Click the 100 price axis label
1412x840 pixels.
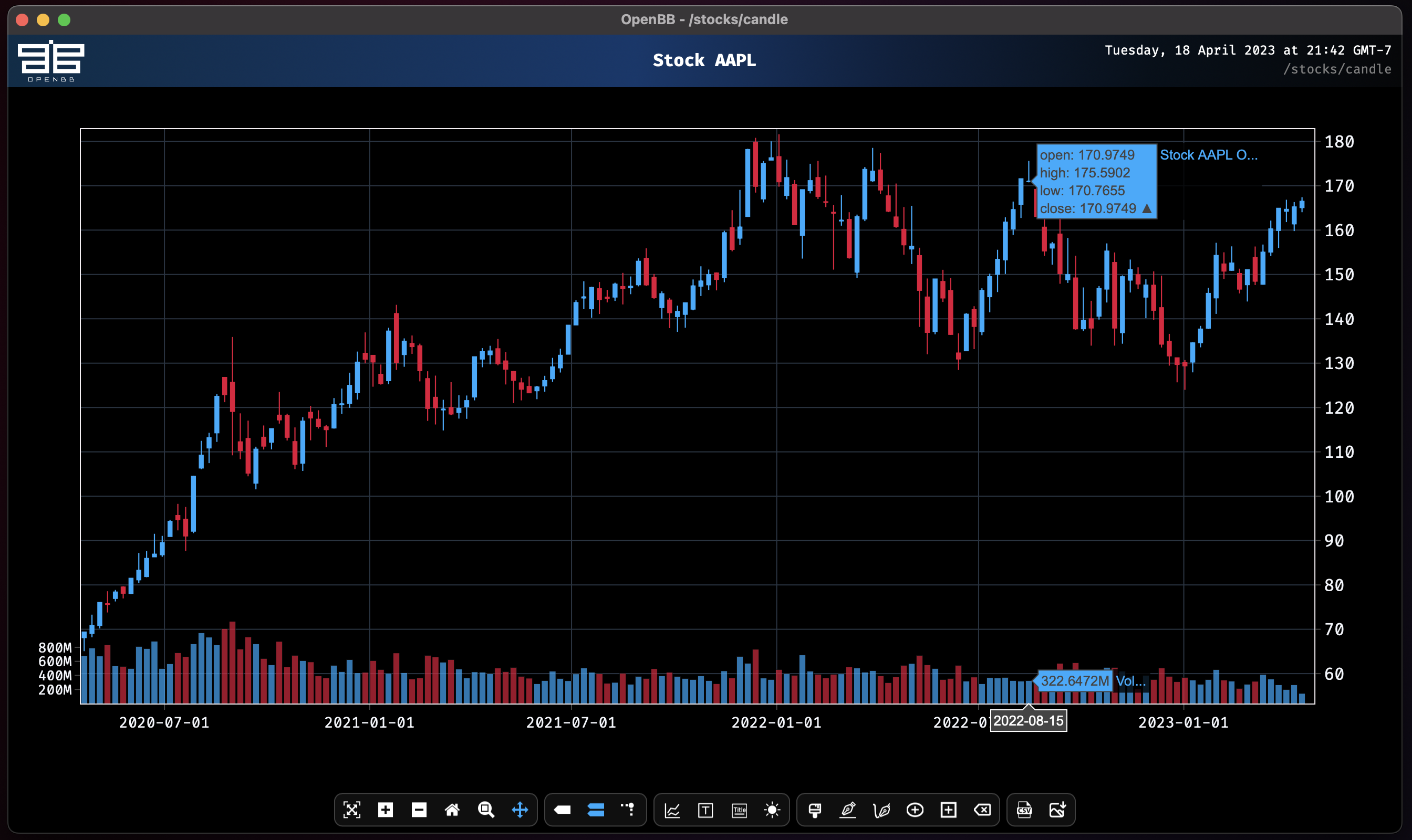[1339, 497]
